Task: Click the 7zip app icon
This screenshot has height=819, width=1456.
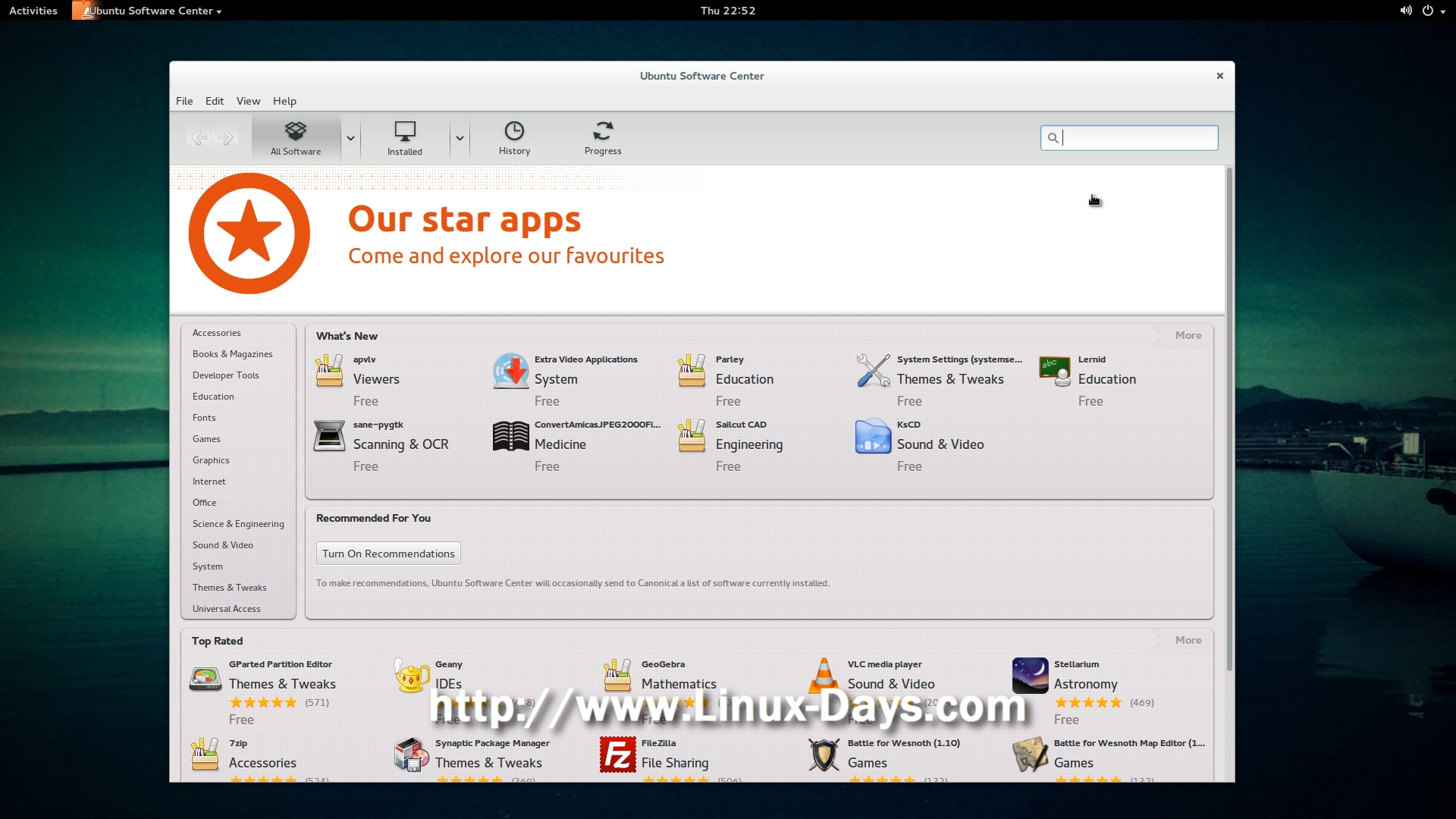Action: (205, 755)
